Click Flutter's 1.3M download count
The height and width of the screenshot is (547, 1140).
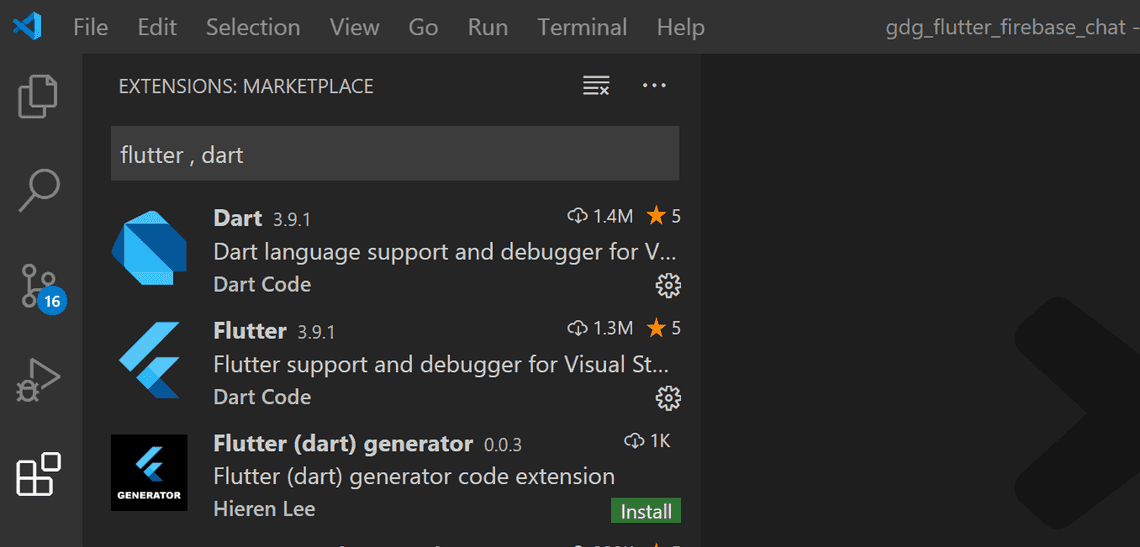(x=600, y=329)
